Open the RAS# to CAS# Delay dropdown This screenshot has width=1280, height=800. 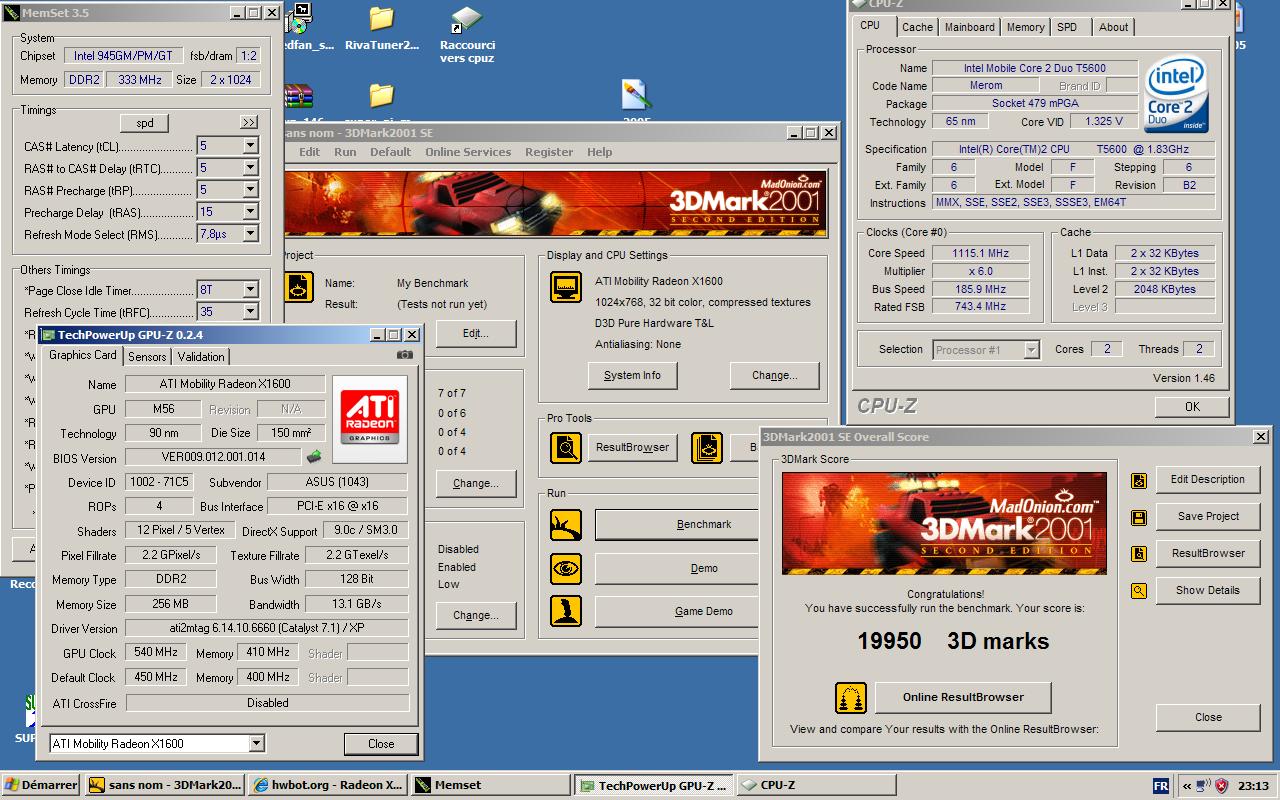pos(250,168)
